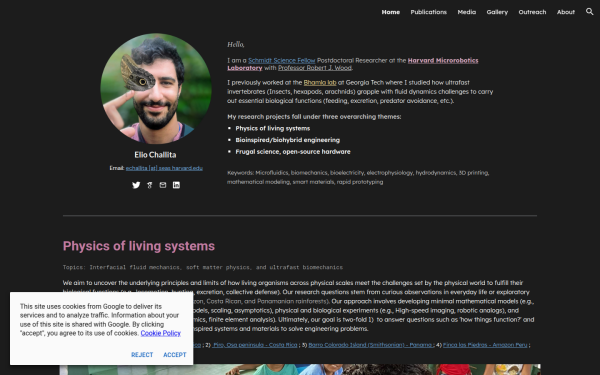Open the Piro, Osa peninsula - Costa Rica link

[x=255, y=345]
